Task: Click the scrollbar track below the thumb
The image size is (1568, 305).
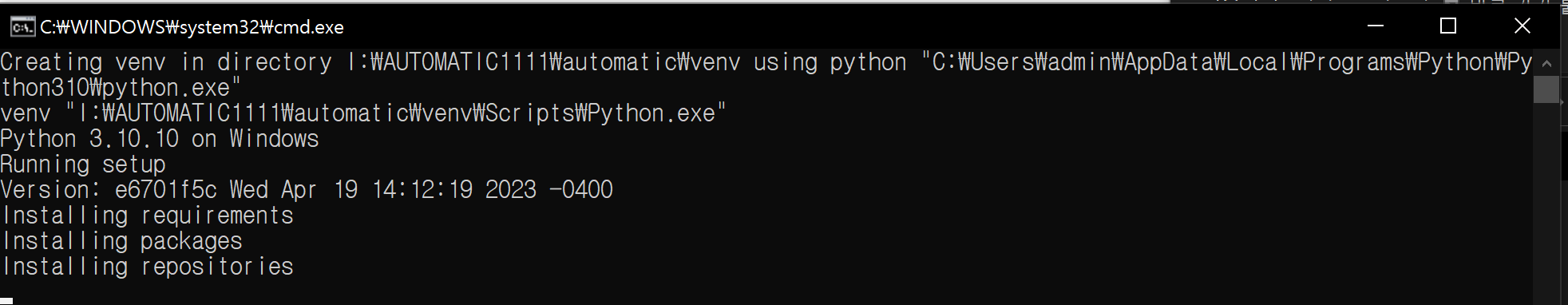Action: coord(1546,203)
